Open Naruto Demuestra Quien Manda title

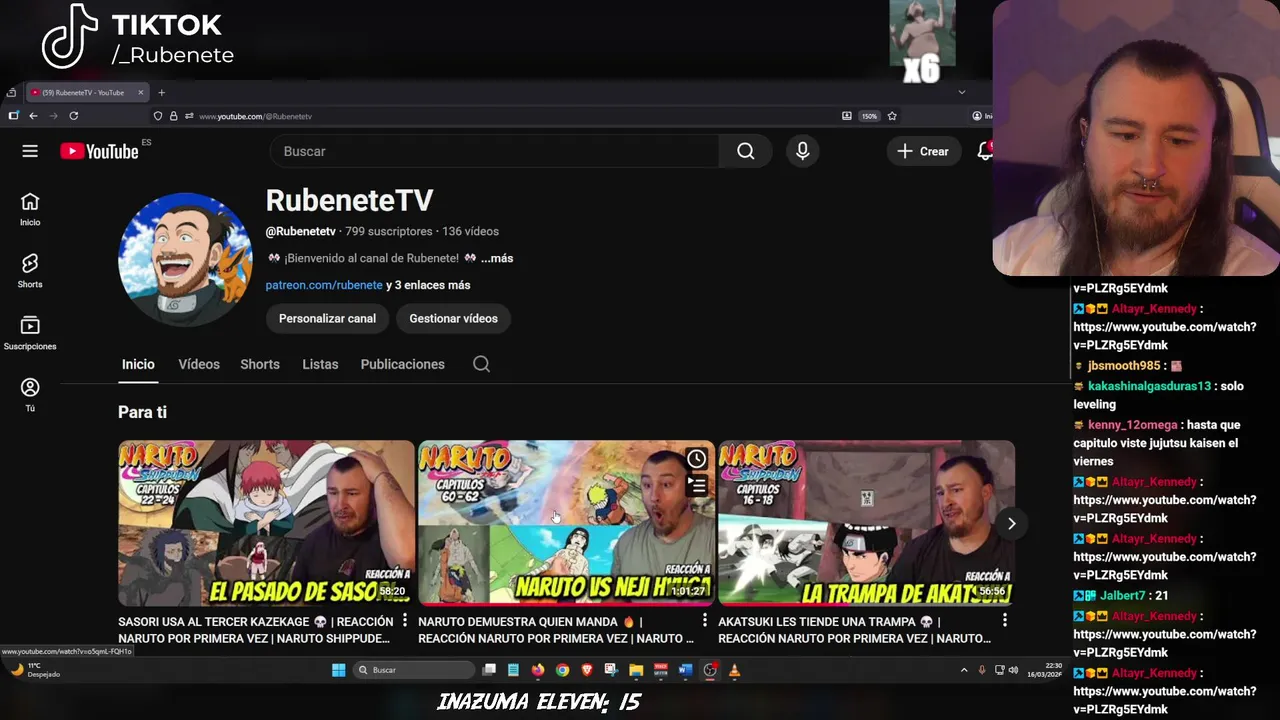(556, 630)
